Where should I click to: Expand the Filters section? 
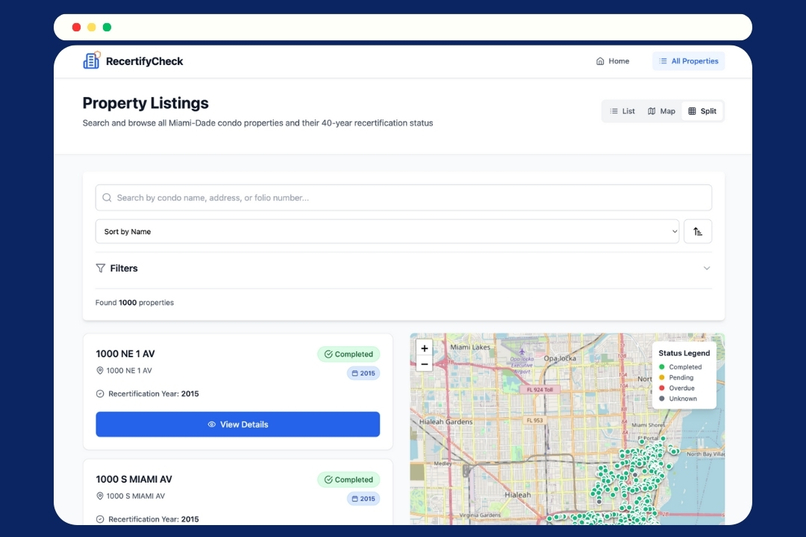(404, 268)
